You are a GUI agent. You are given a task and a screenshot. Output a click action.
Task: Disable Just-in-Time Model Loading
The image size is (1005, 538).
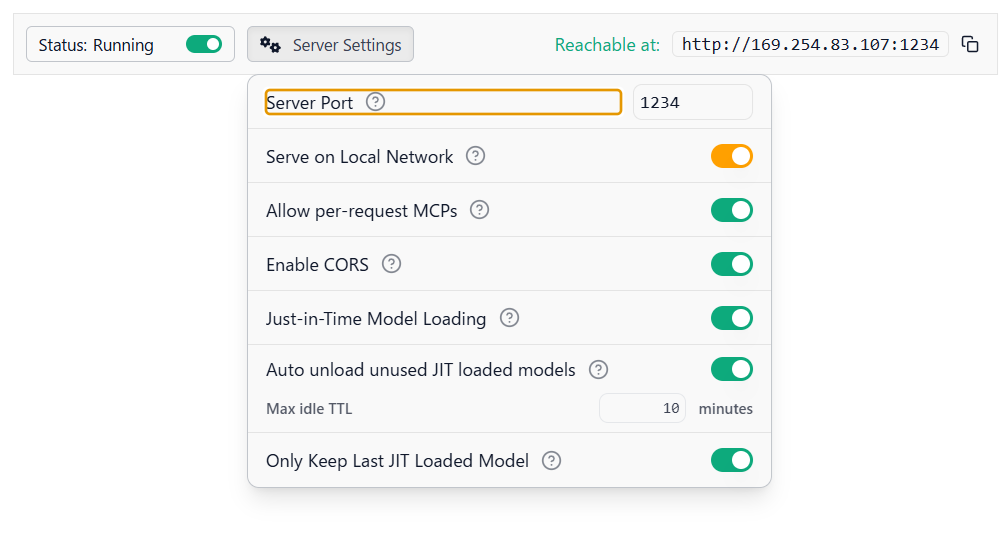pyautogui.click(x=731, y=317)
